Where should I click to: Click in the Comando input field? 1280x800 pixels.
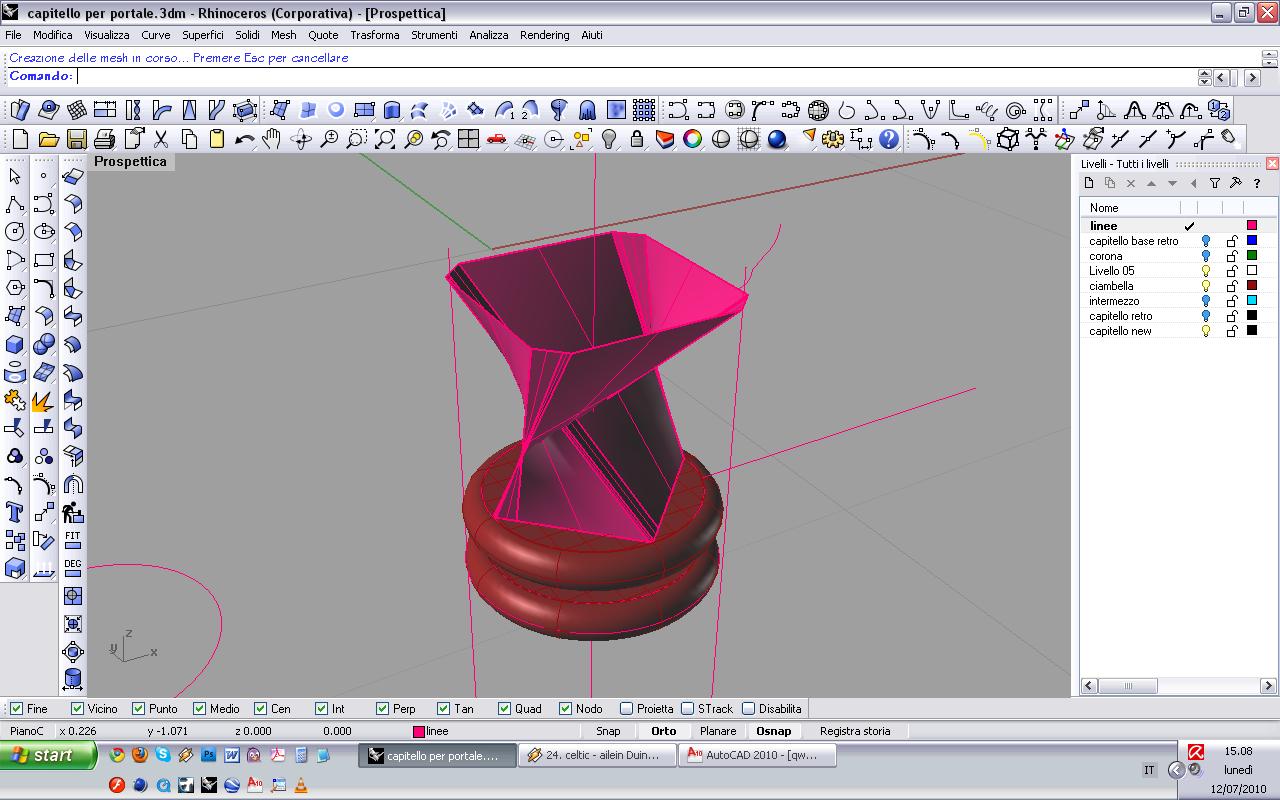point(636,77)
